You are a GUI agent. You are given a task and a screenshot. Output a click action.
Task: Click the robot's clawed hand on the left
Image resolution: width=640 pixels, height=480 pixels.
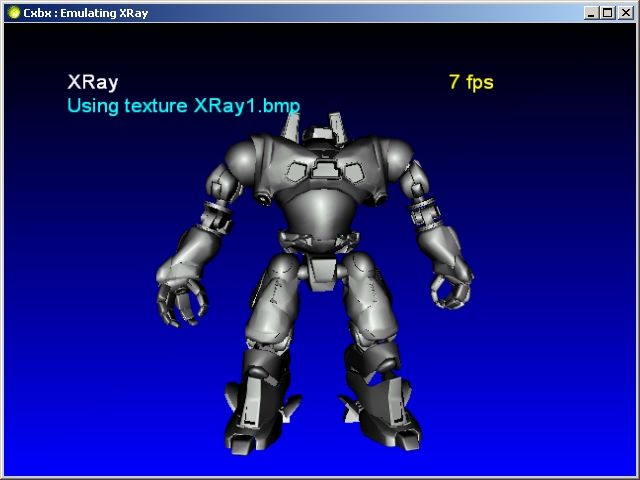pos(180,300)
